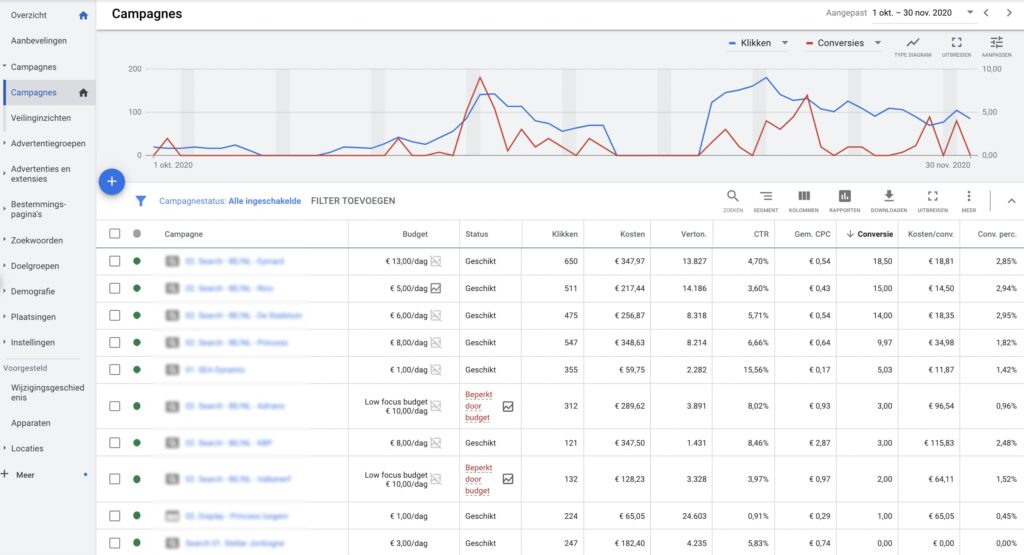This screenshot has height=555, width=1024.
Task: Click FILTER TOEVOEGEN
Action: (x=353, y=201)
